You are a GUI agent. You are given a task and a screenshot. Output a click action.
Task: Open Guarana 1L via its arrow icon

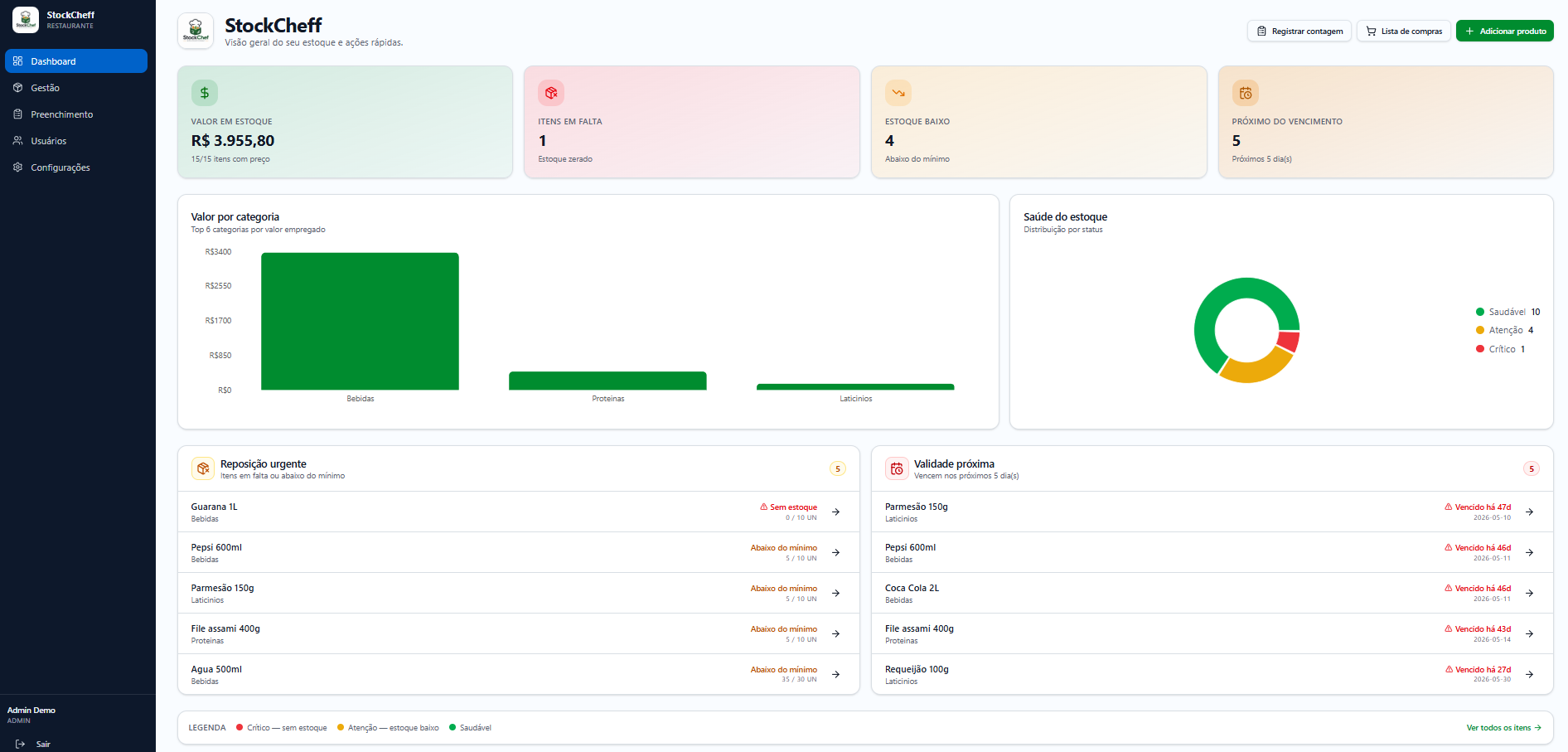pos(836,512)
